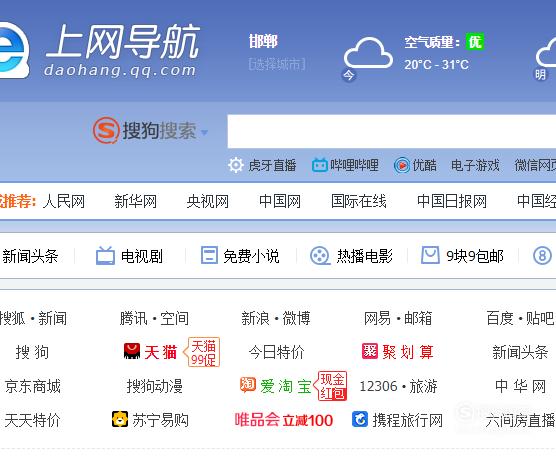Screen dimensions: 556x459
Task: Open the 中国网 link
Action: pyautogui.click(x=280, y=201)
